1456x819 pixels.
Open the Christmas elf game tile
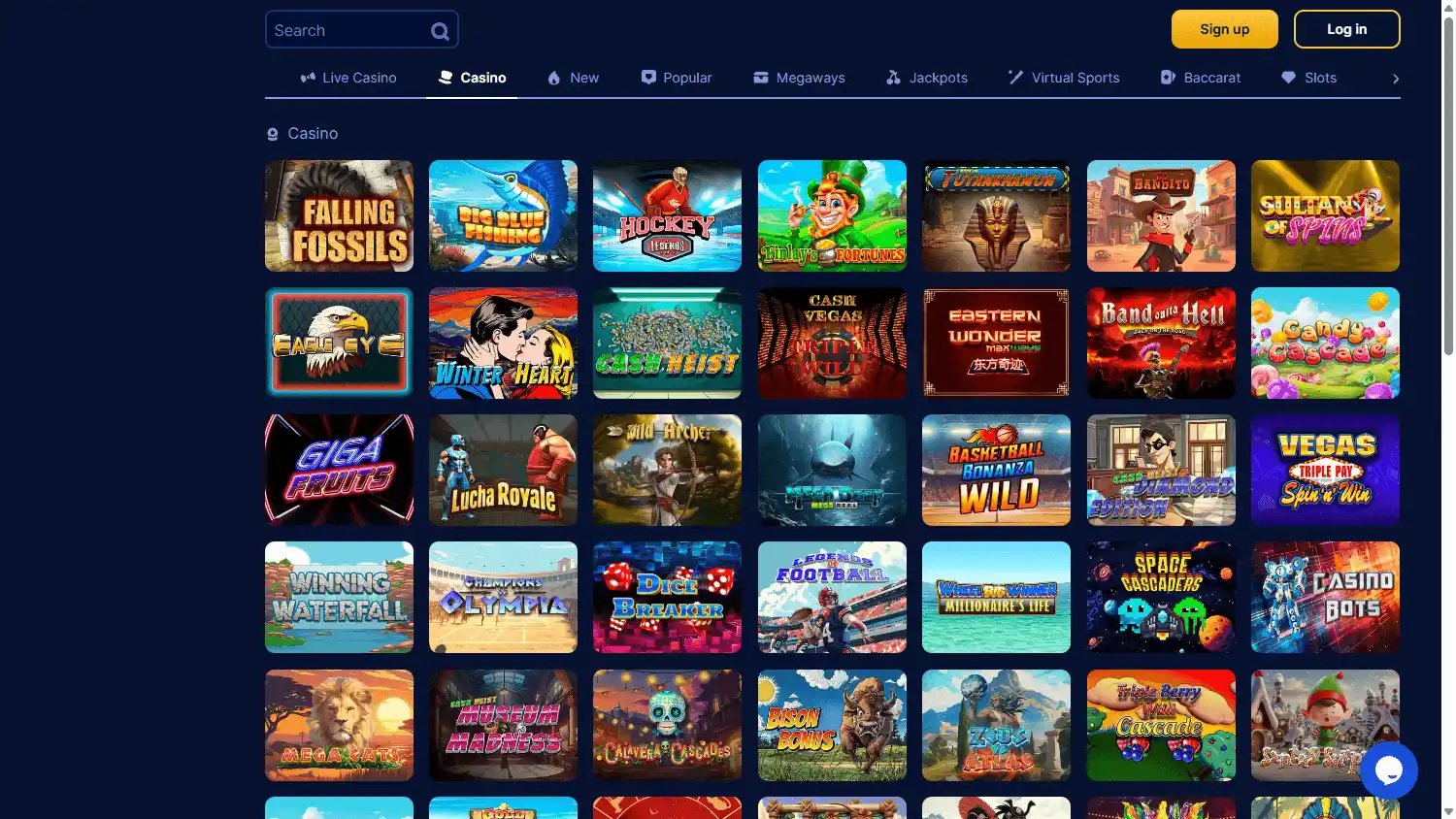pos(1325,725)
